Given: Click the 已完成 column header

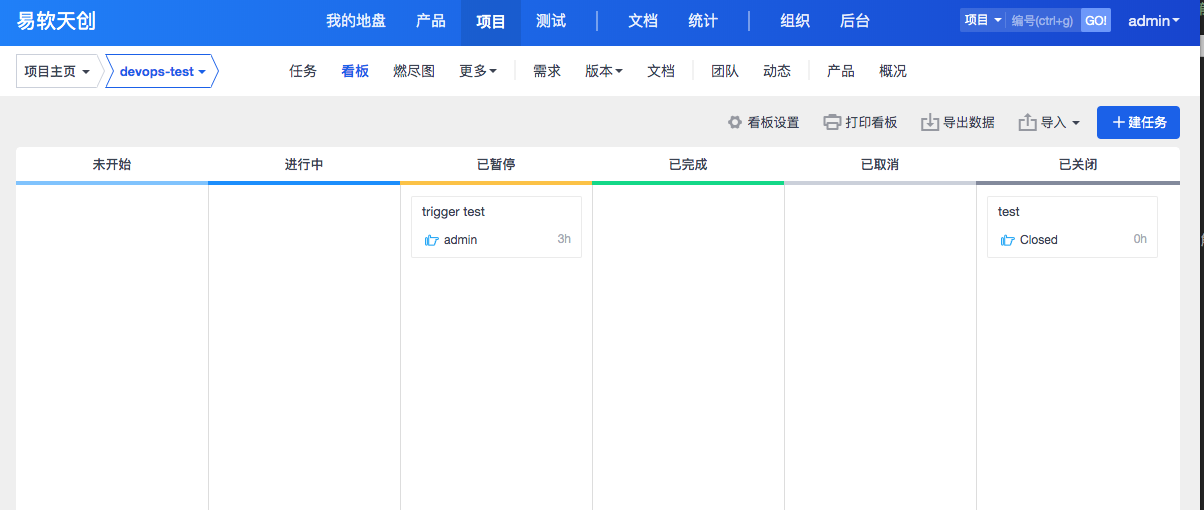Looking at the screenshot, I should point(688,164).
